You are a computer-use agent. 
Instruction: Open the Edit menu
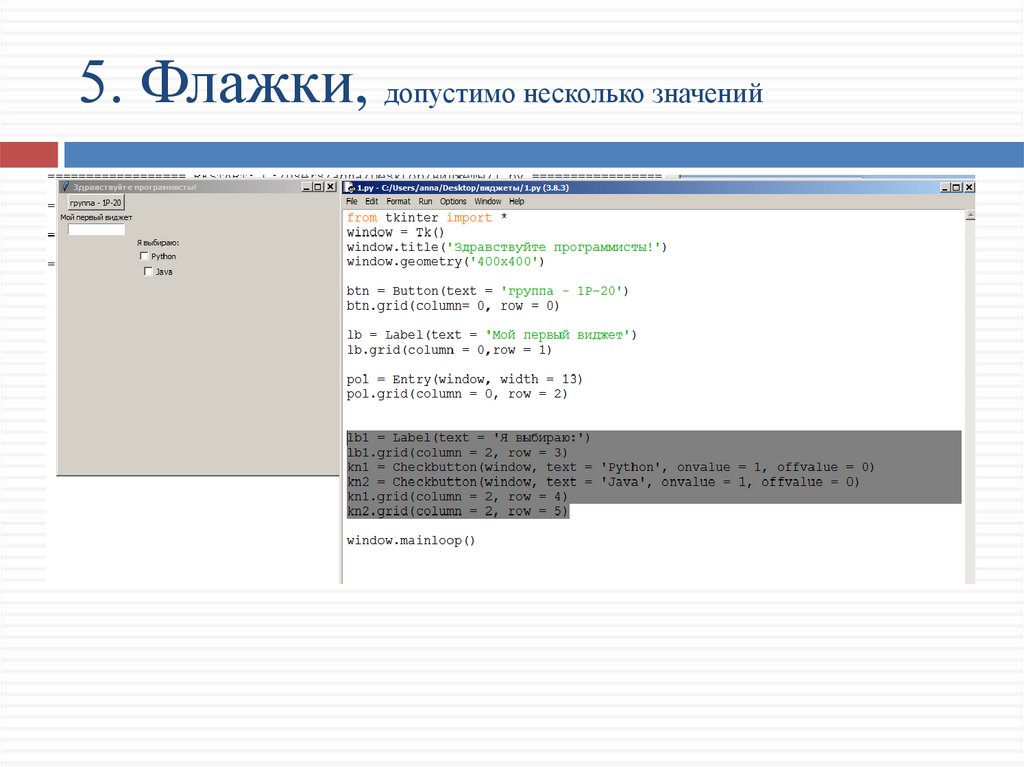click(371, 202)
